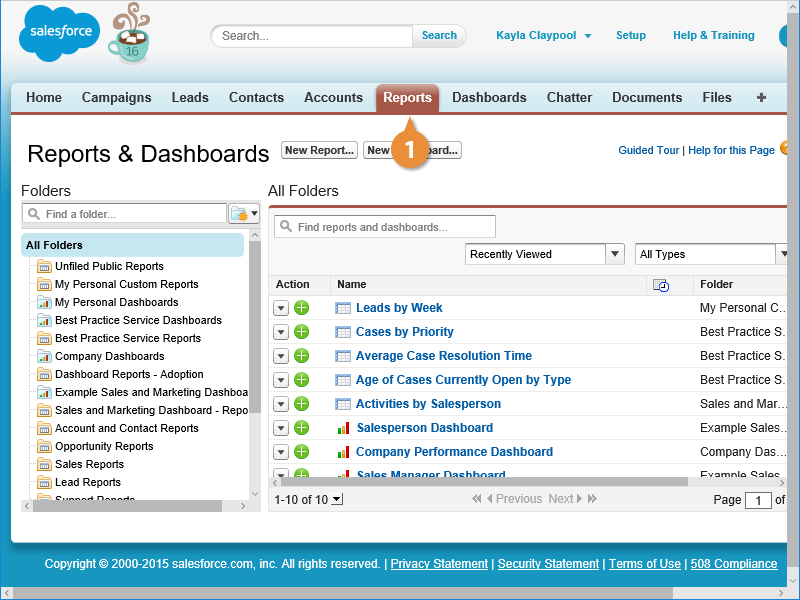Click the plus icon to add tabs
Viewport: 800px width, 600px height.
(x=761, y=97)
